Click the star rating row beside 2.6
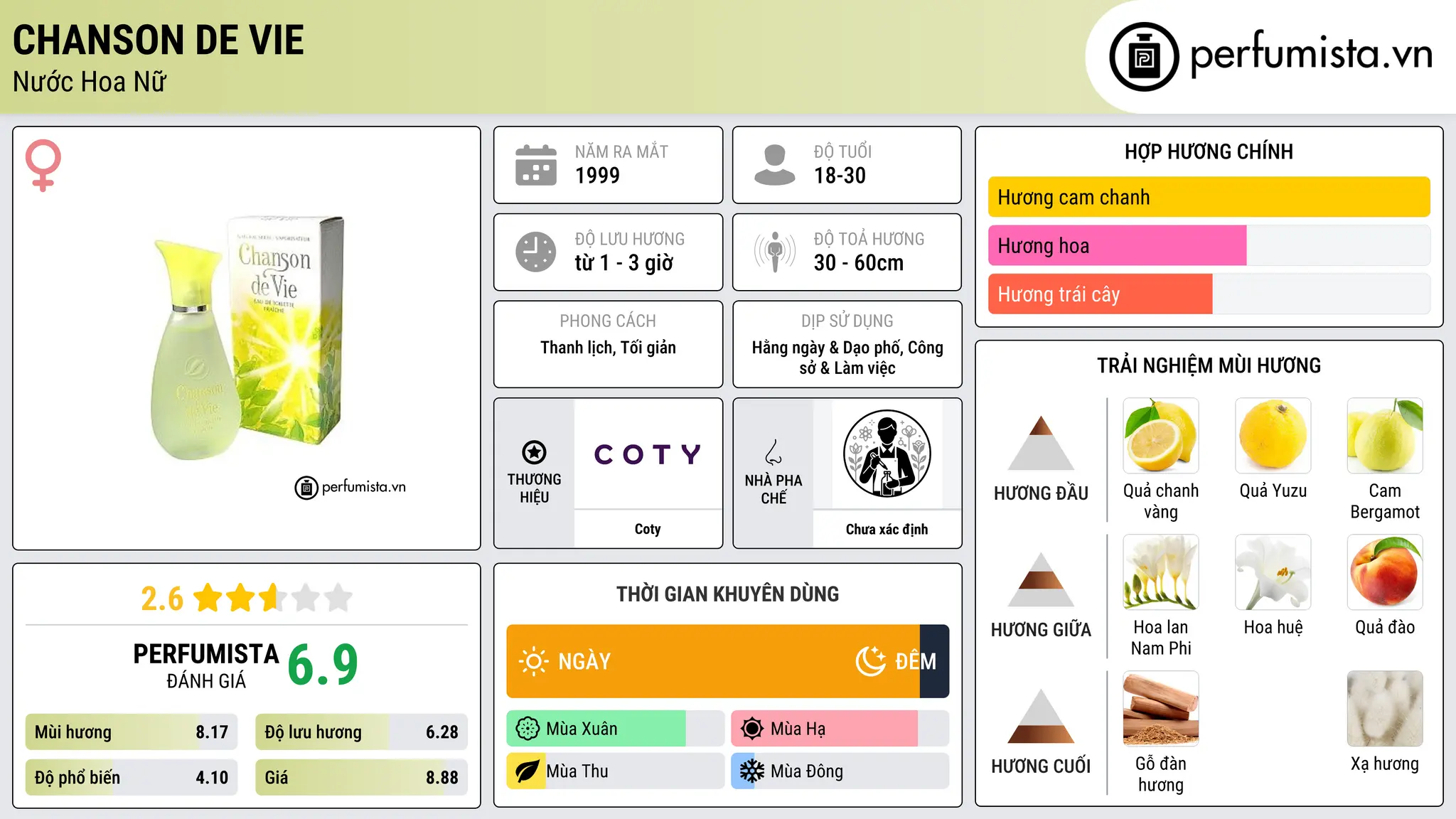1456x819 pixels. coord(273,598)
